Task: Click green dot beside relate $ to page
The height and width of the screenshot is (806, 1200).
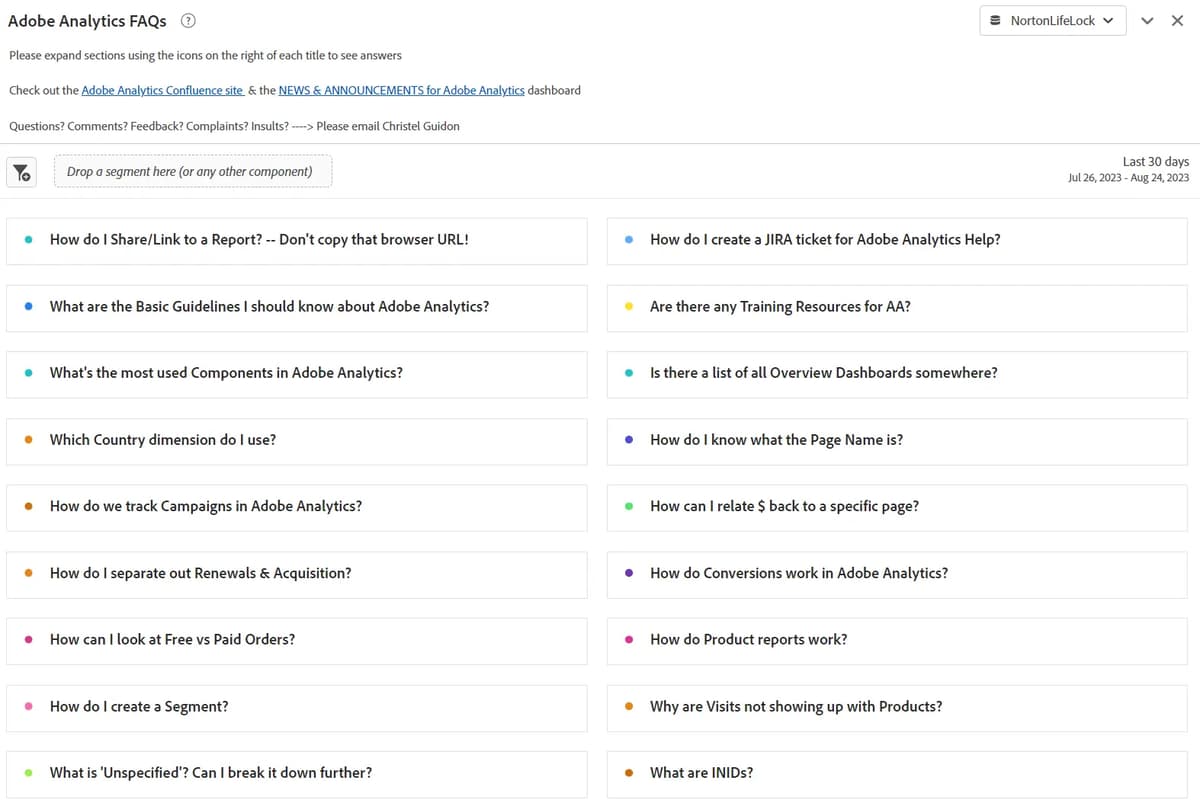Action: click(x=628, y=507)
